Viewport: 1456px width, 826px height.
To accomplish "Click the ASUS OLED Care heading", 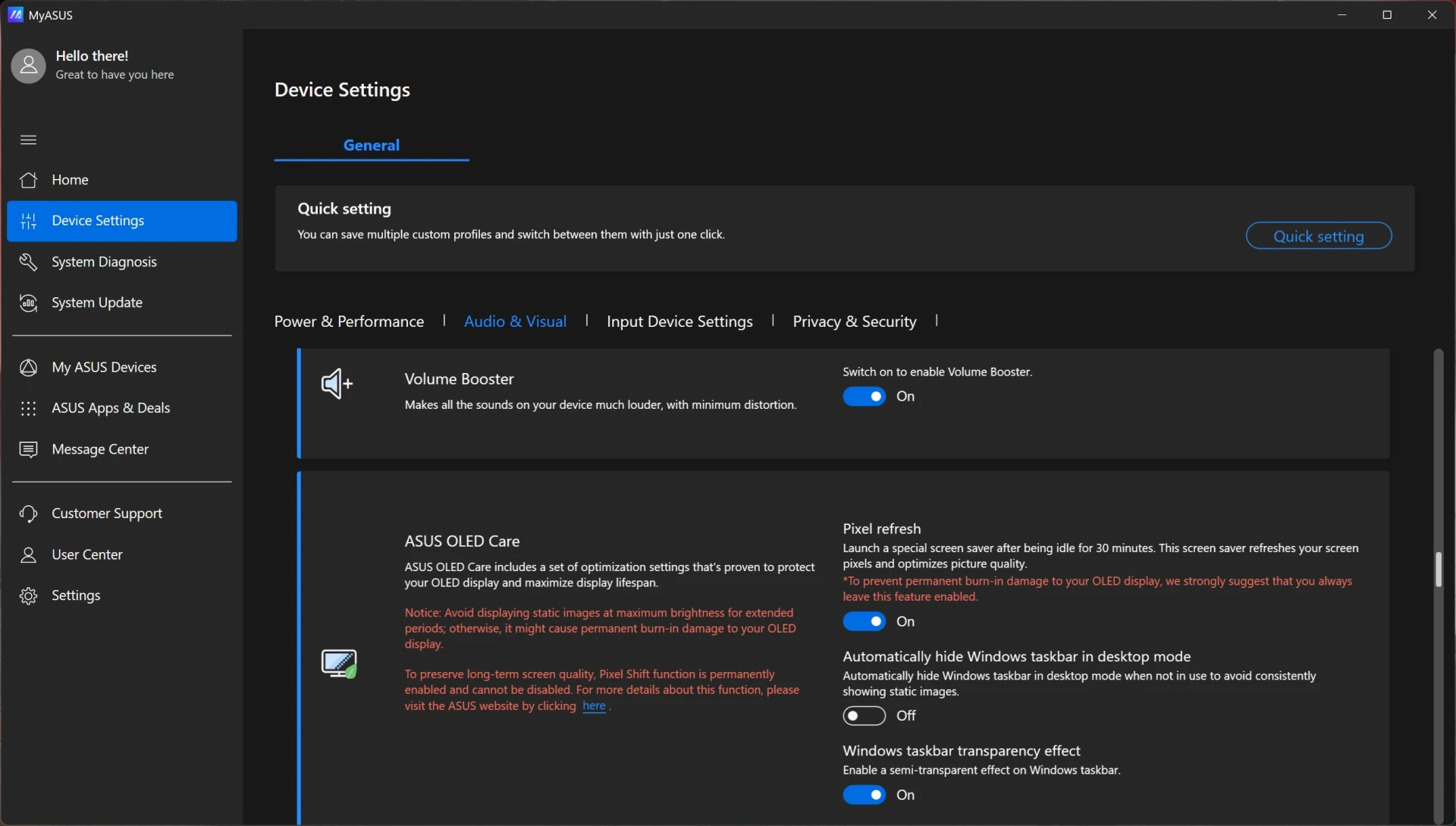I will [462, 541].
